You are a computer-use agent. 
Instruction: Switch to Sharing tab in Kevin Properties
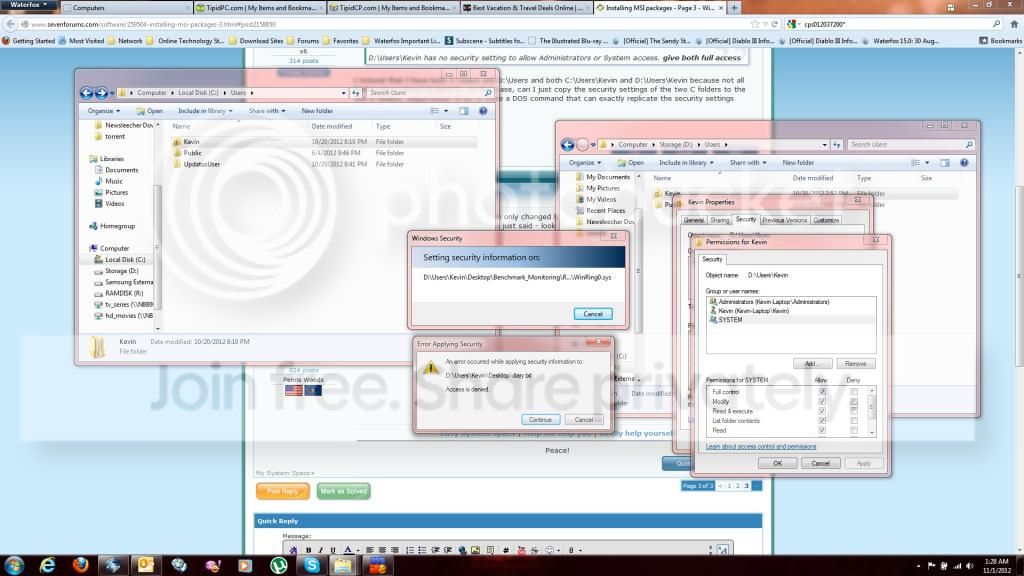(719, 220)
